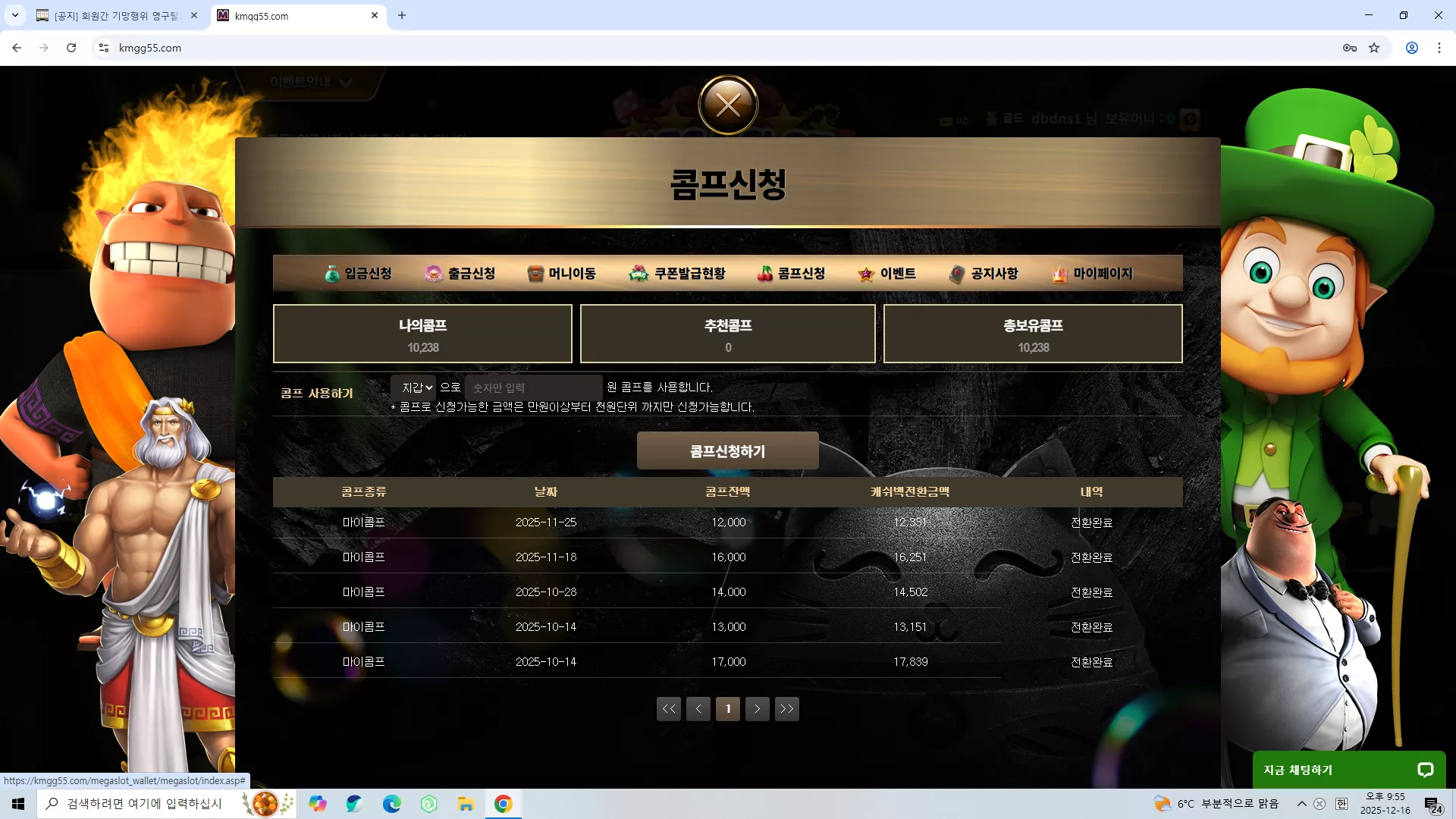Go to last page of comp history
The image size is (1456, 819).
787,709
